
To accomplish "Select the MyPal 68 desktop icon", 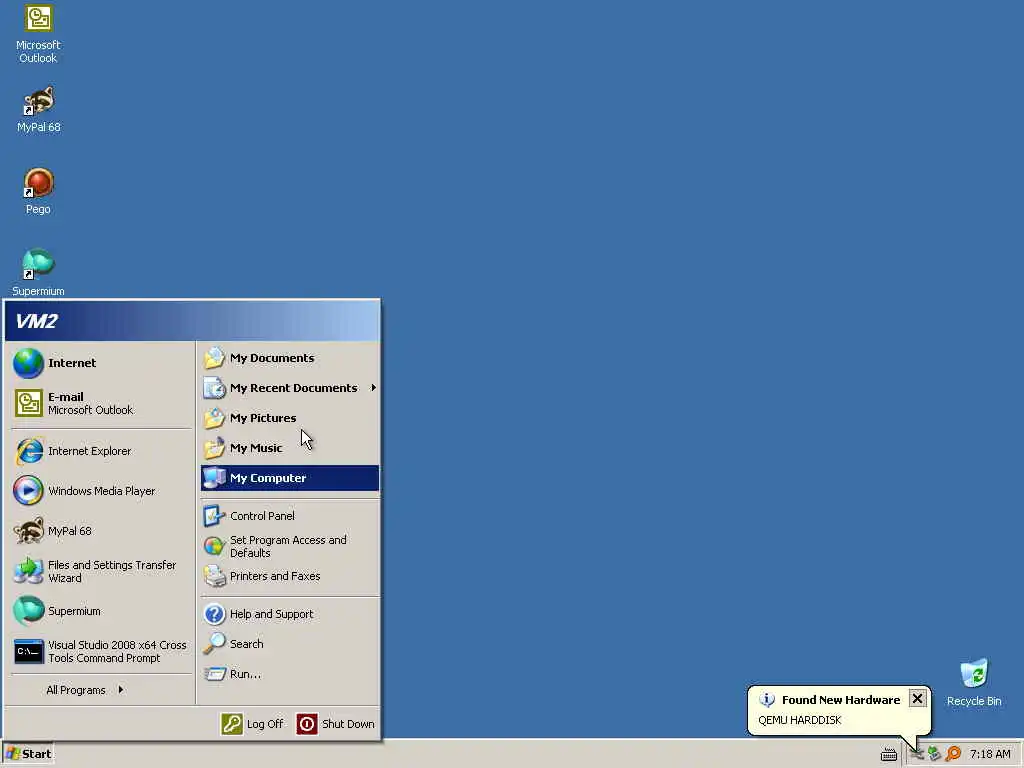I will click(x=38, y=110).
